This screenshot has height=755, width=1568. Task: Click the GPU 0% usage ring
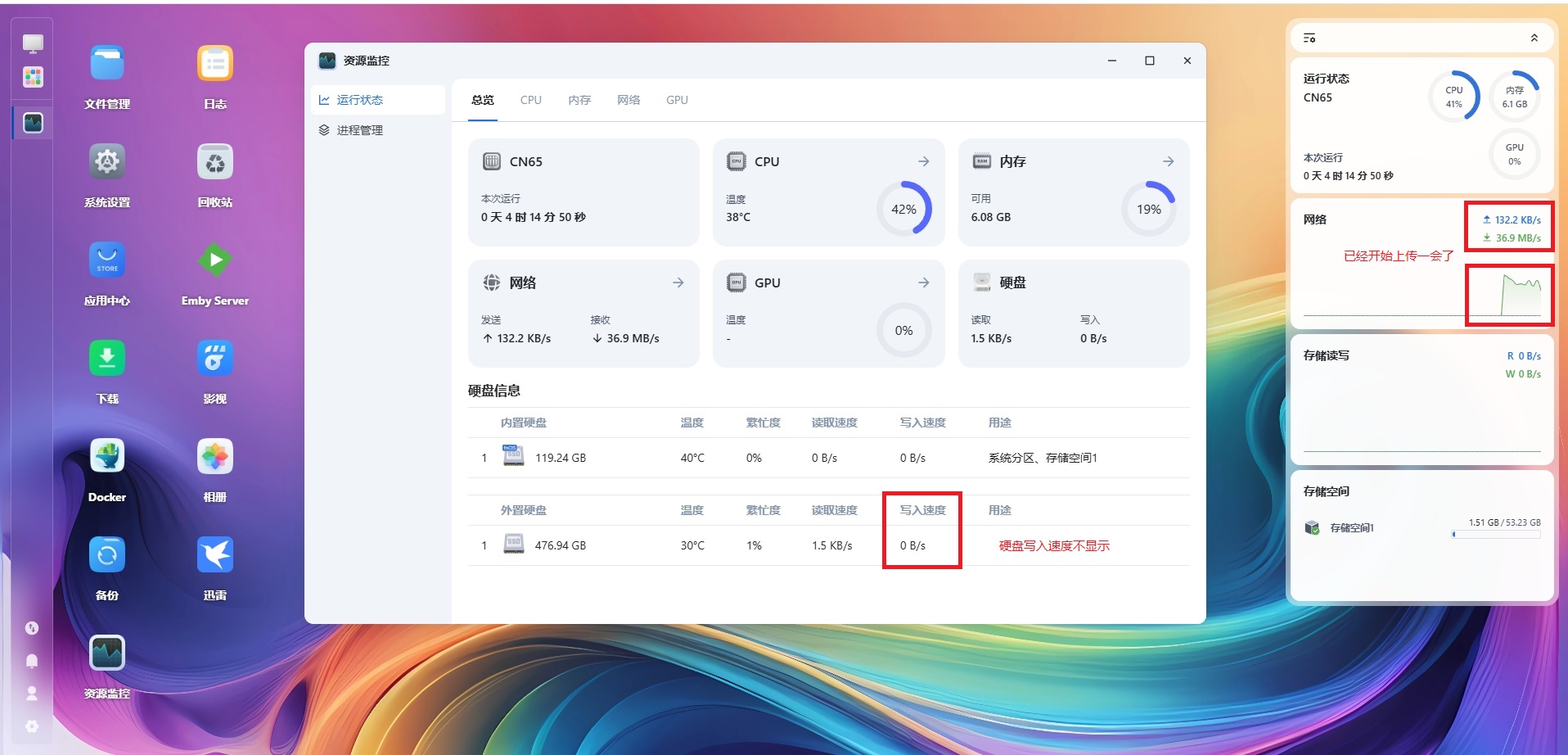904,330
